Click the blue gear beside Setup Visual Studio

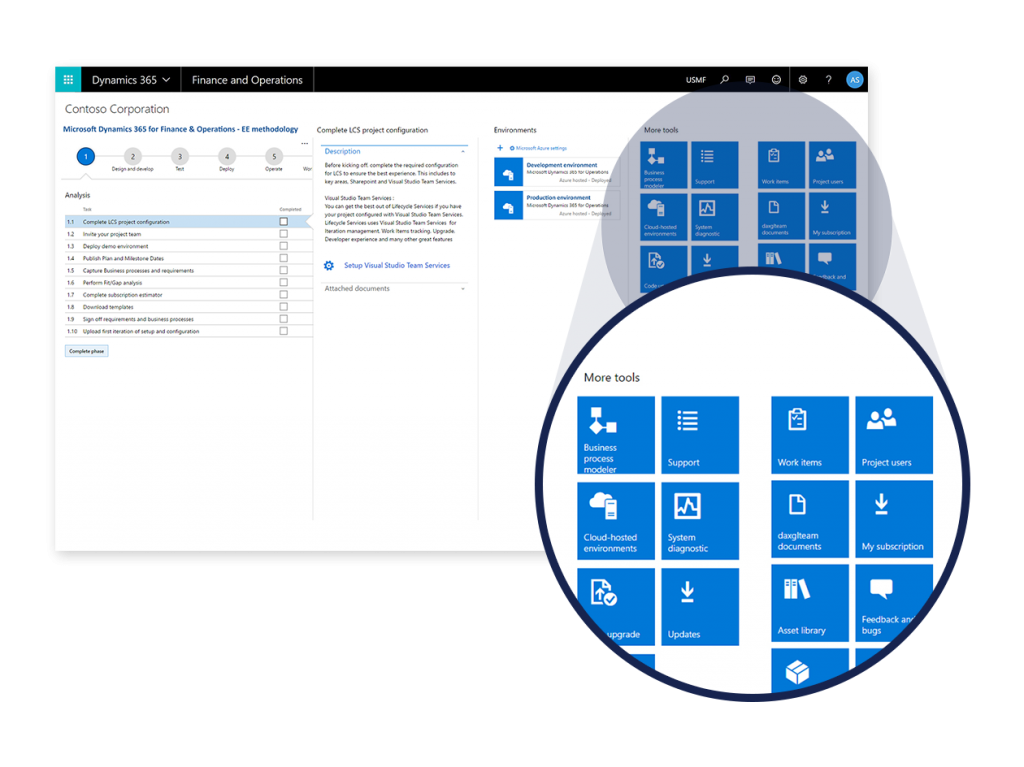329,265
